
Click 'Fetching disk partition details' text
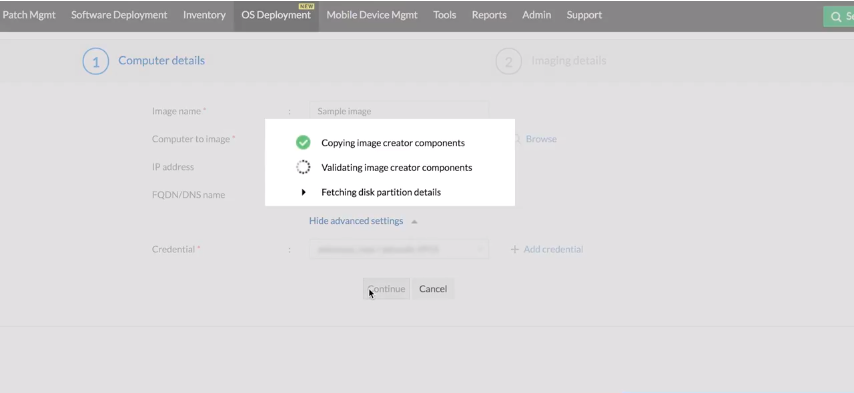click(x=381, y=192)
